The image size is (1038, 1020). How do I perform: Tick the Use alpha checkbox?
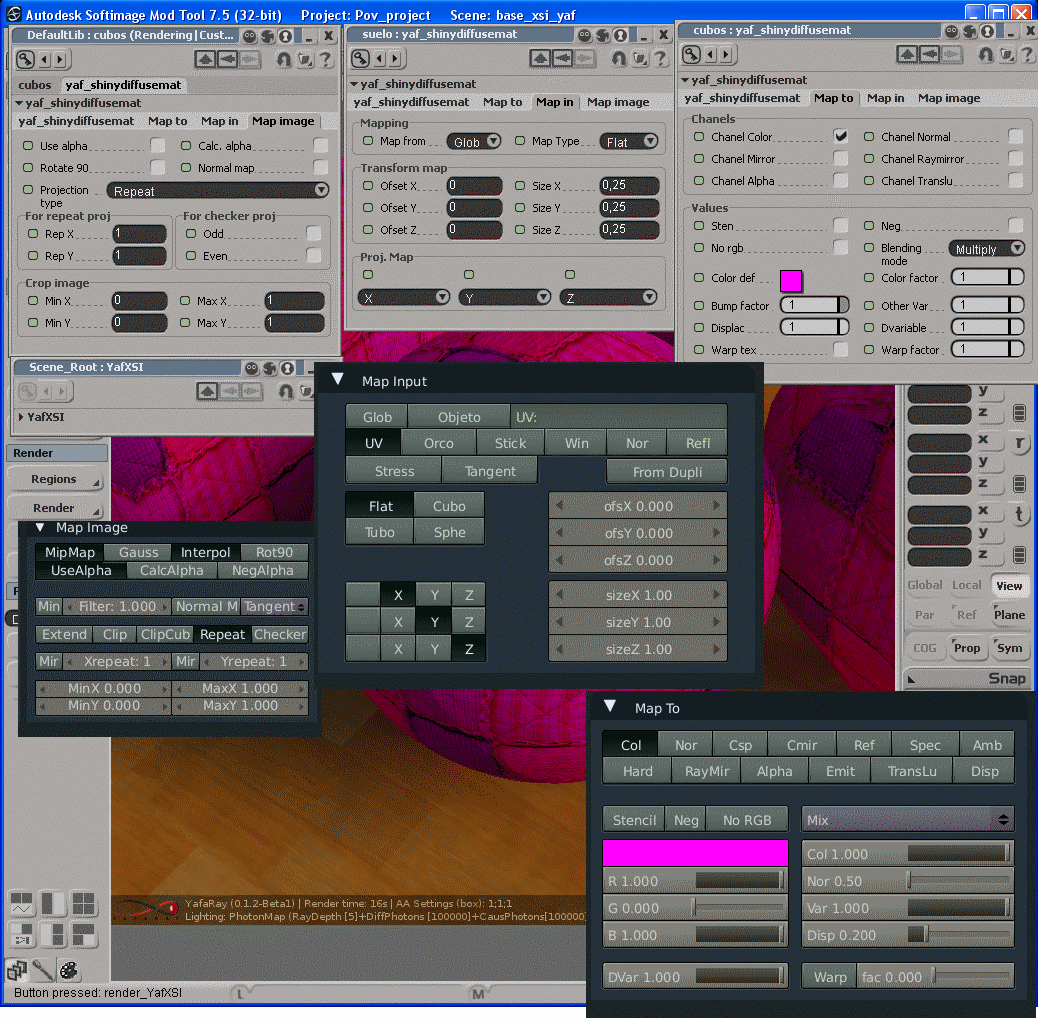pyautogui.click(x=158, y=145)
